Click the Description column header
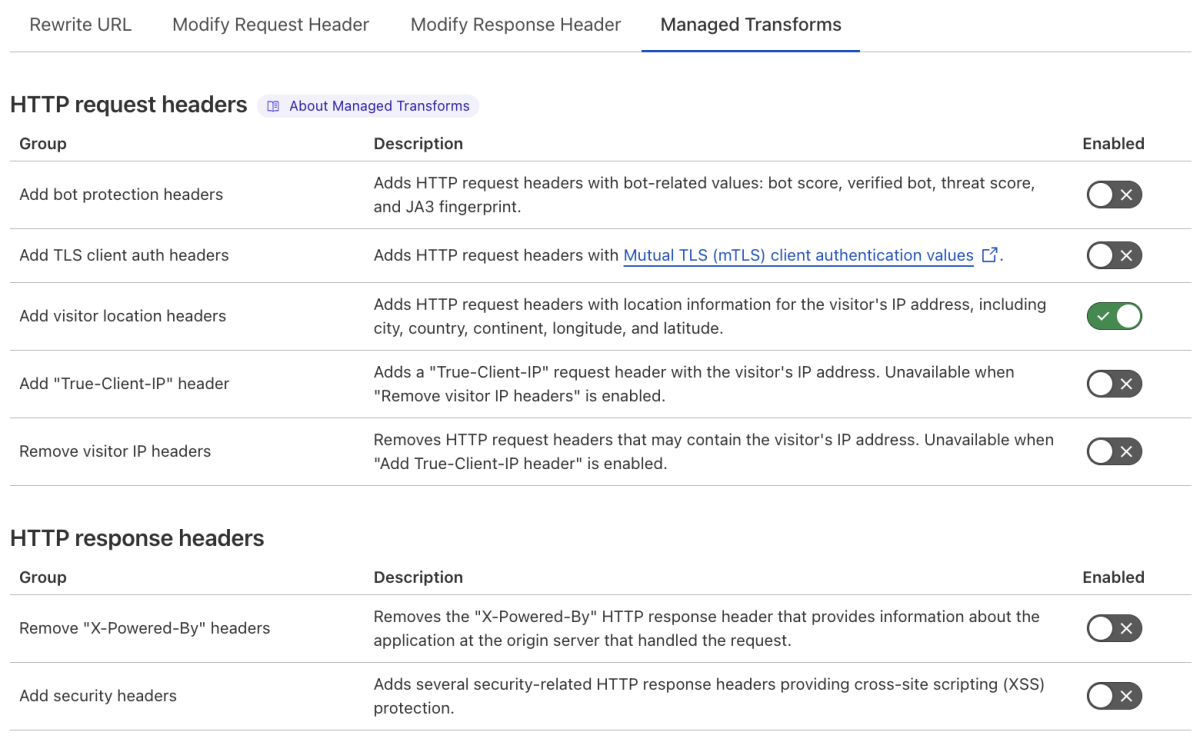1200x742 pixels. click(x=418, y=143)
